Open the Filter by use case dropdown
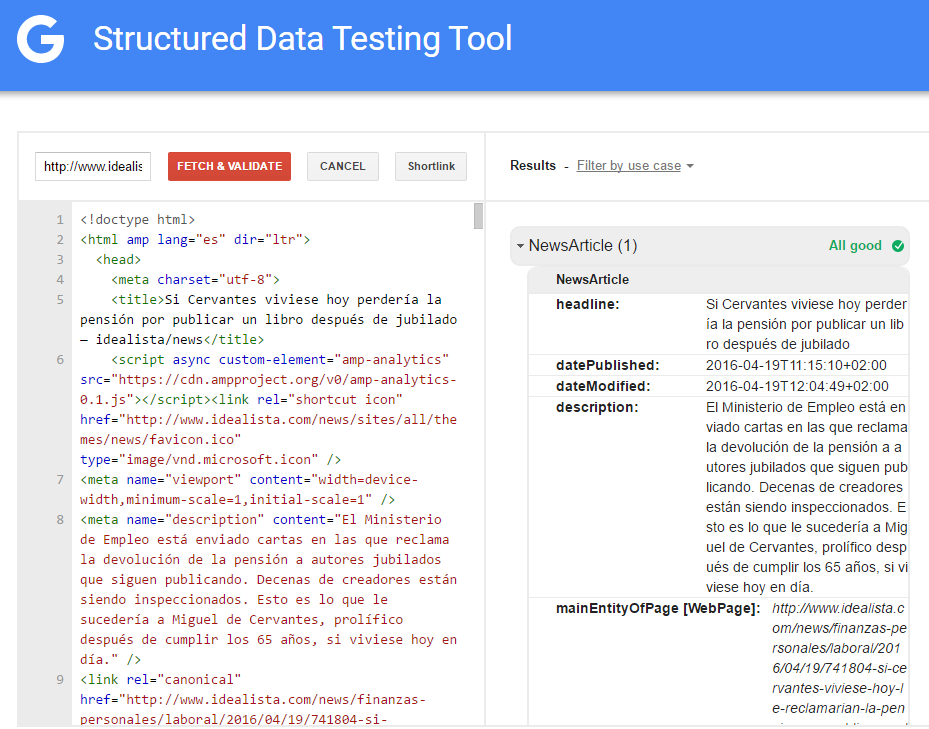This screenshot has height=729, width=929. pos(634,166)
